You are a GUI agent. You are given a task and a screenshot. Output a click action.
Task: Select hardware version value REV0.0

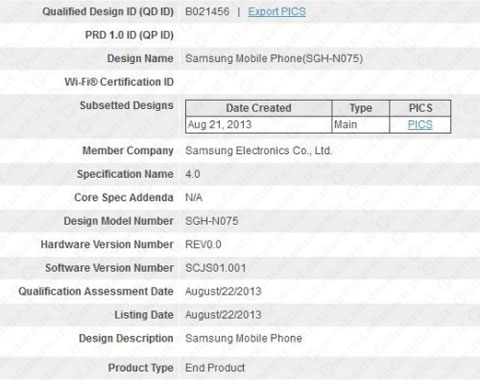[x=203, y=244]
